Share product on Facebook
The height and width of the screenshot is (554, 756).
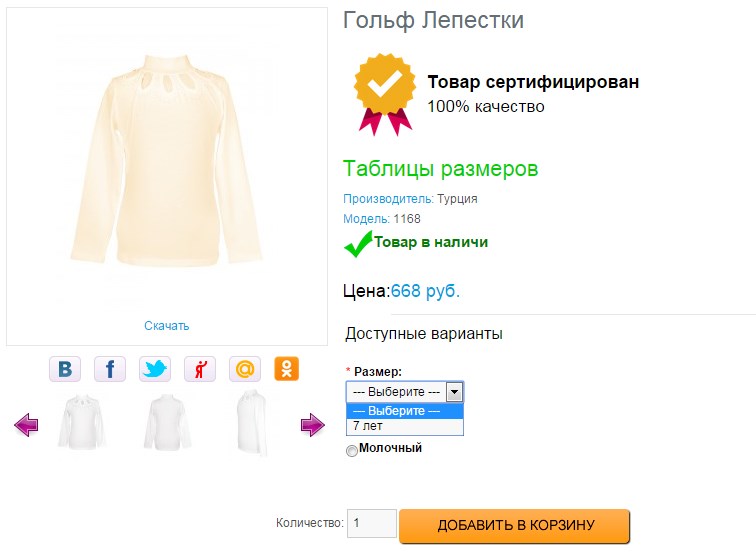(110, 369)
